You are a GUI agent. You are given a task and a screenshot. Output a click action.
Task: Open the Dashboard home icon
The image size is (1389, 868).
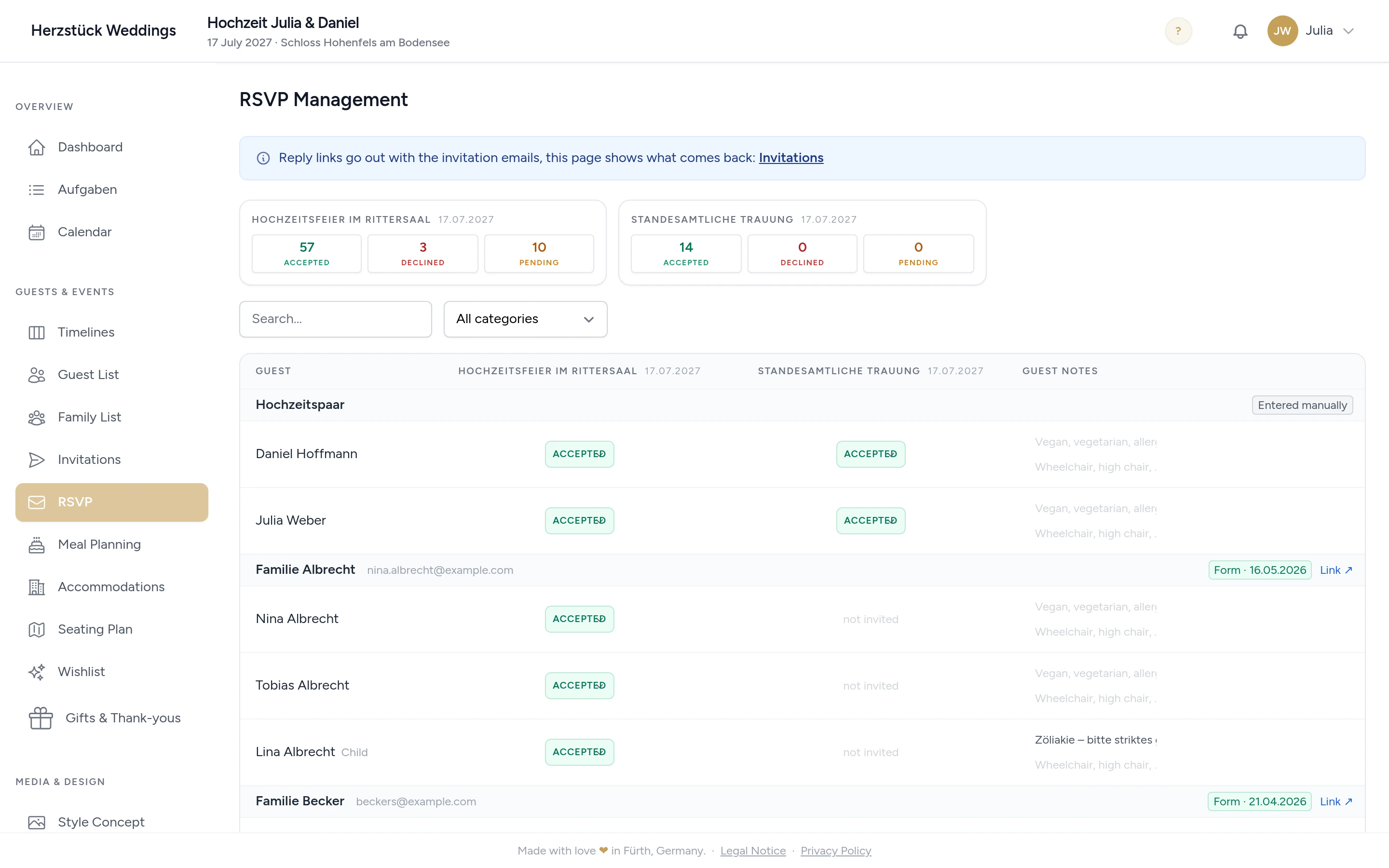click(x=37, y=147)
